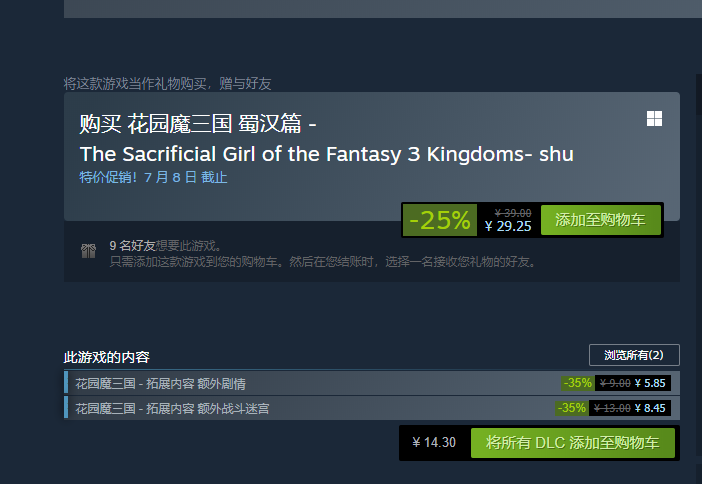Click the ¥ 8.45 price on 额外战斗迷宫
This screenshot has height=484, width=702.
[650, 408]
